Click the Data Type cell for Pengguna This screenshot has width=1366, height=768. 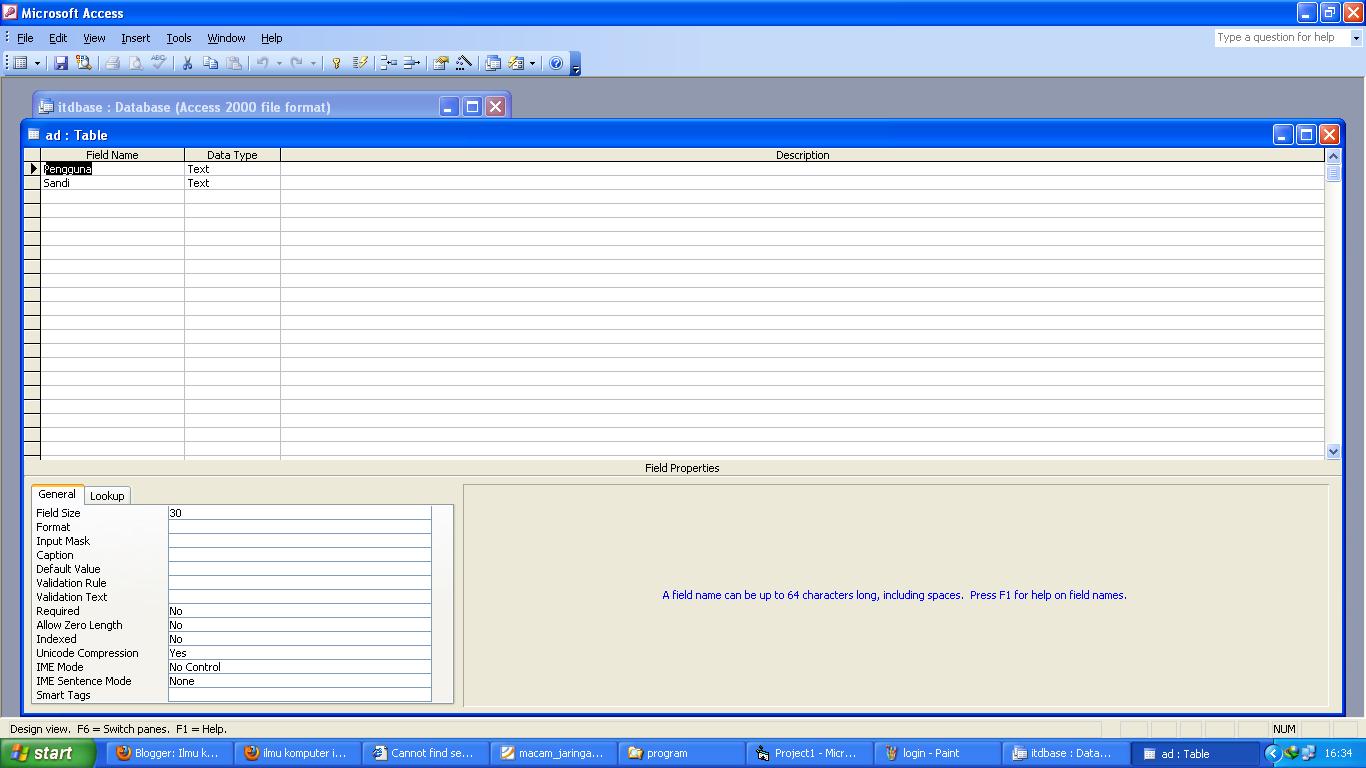pyautogui.click(x=232, y=169)
